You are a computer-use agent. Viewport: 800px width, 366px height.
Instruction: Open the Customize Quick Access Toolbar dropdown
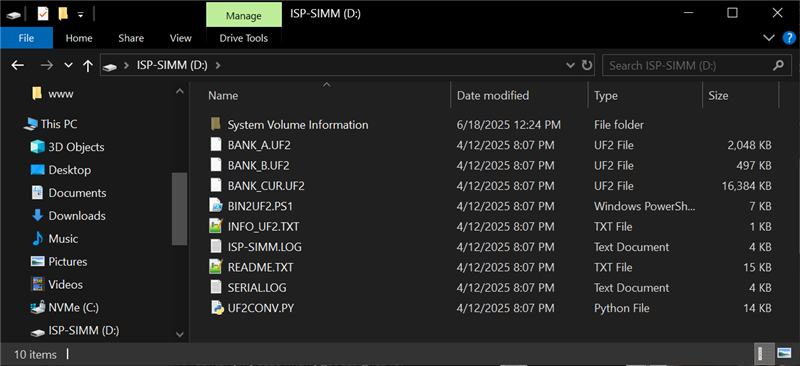tap(81, 15)
